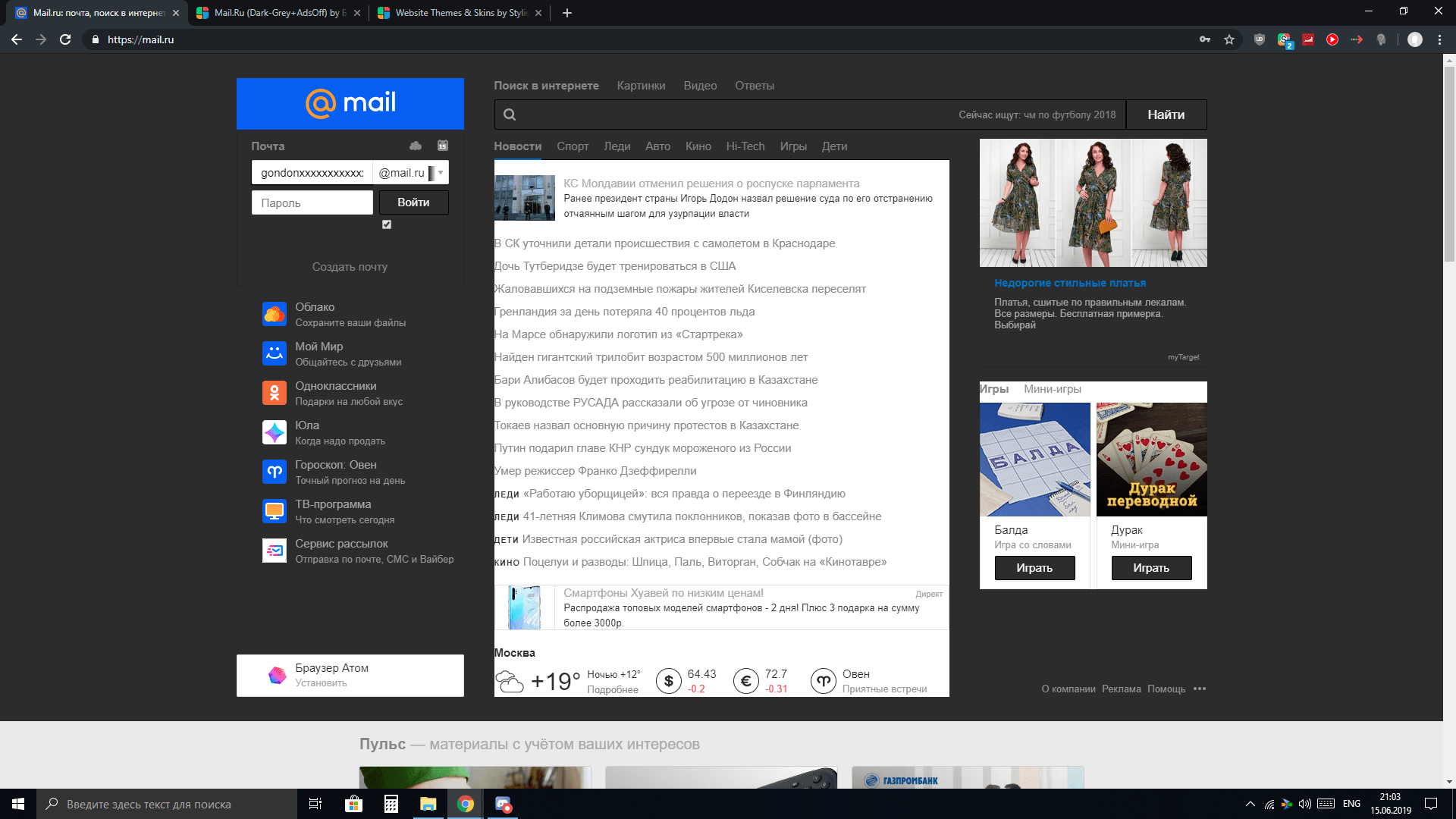Open the calendar icon next to Почта
Image resolution: width=1456 pixels, height=819 pixels.
coord(443,146)
